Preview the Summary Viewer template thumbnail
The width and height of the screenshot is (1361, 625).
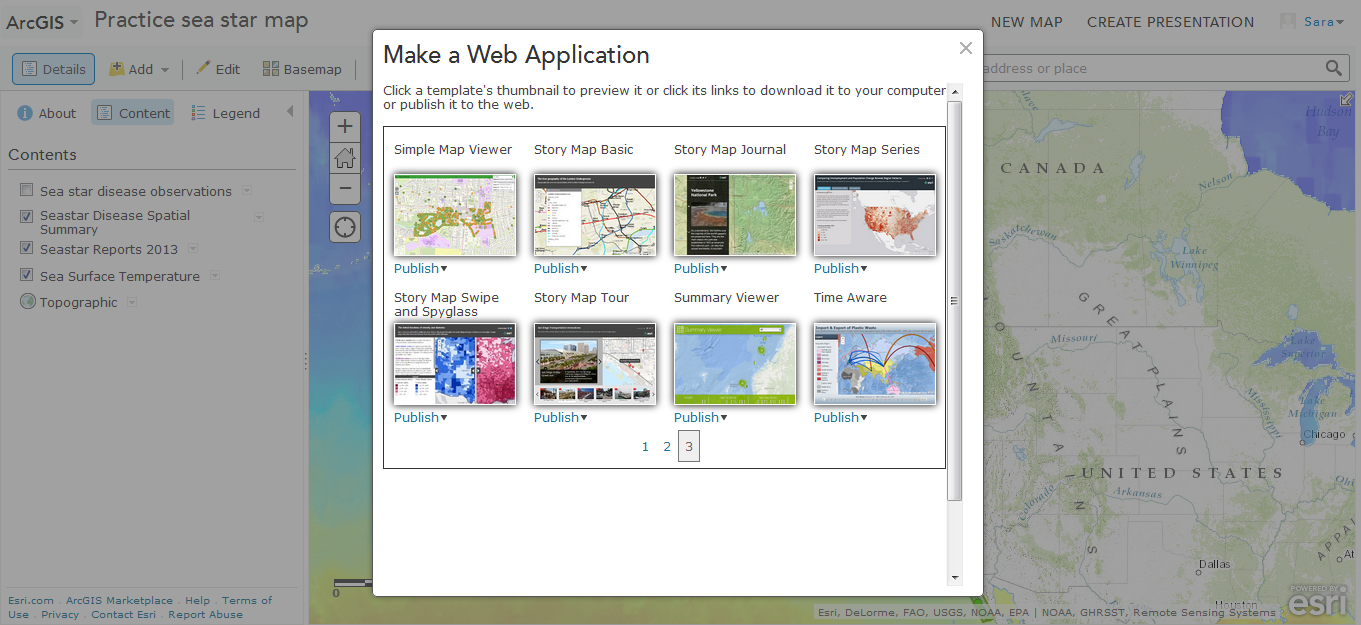pos(735,363)
